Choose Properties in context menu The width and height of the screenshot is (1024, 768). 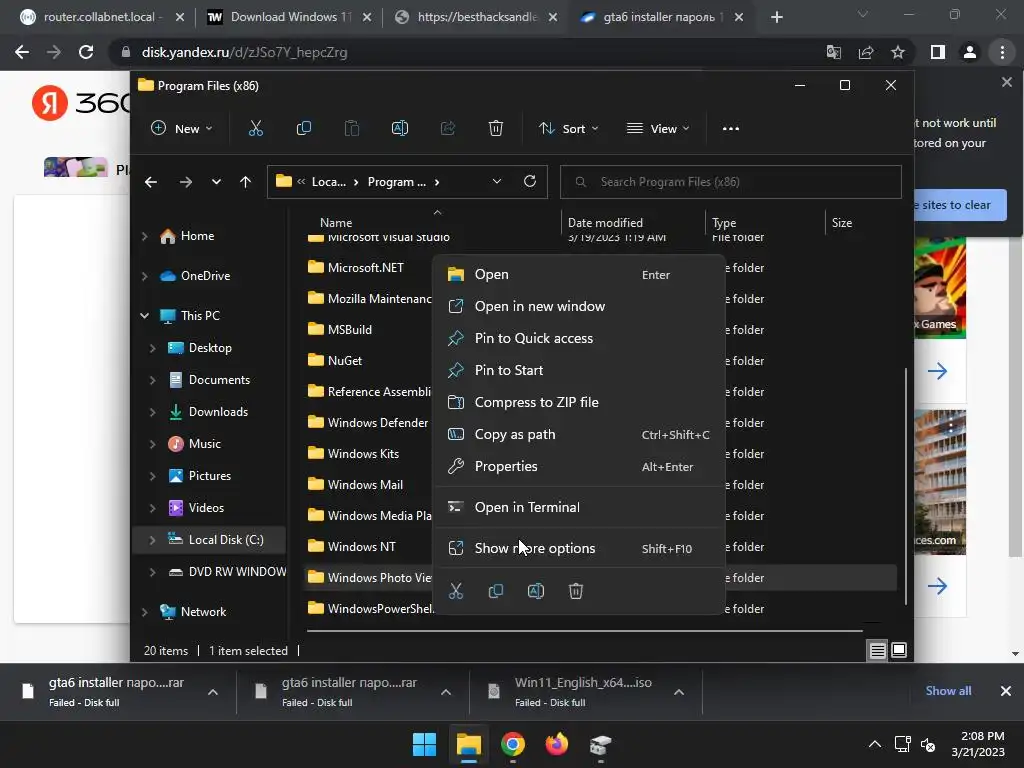(x=579, y=466)
